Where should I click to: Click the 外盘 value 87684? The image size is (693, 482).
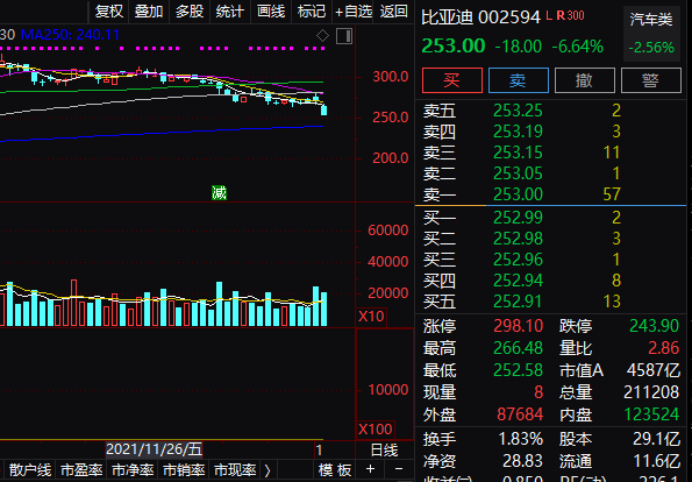(x=520, y=414)
